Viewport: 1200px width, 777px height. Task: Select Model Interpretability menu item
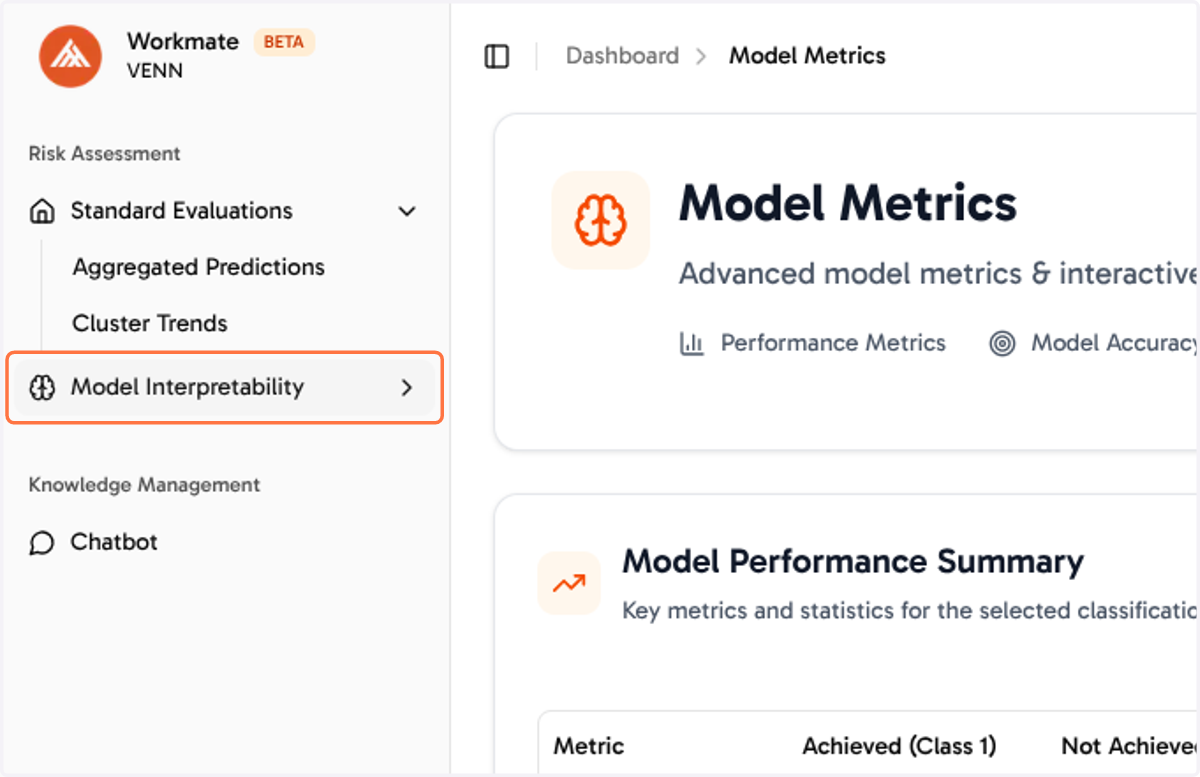pyautogui.click(x=225, y=388)
